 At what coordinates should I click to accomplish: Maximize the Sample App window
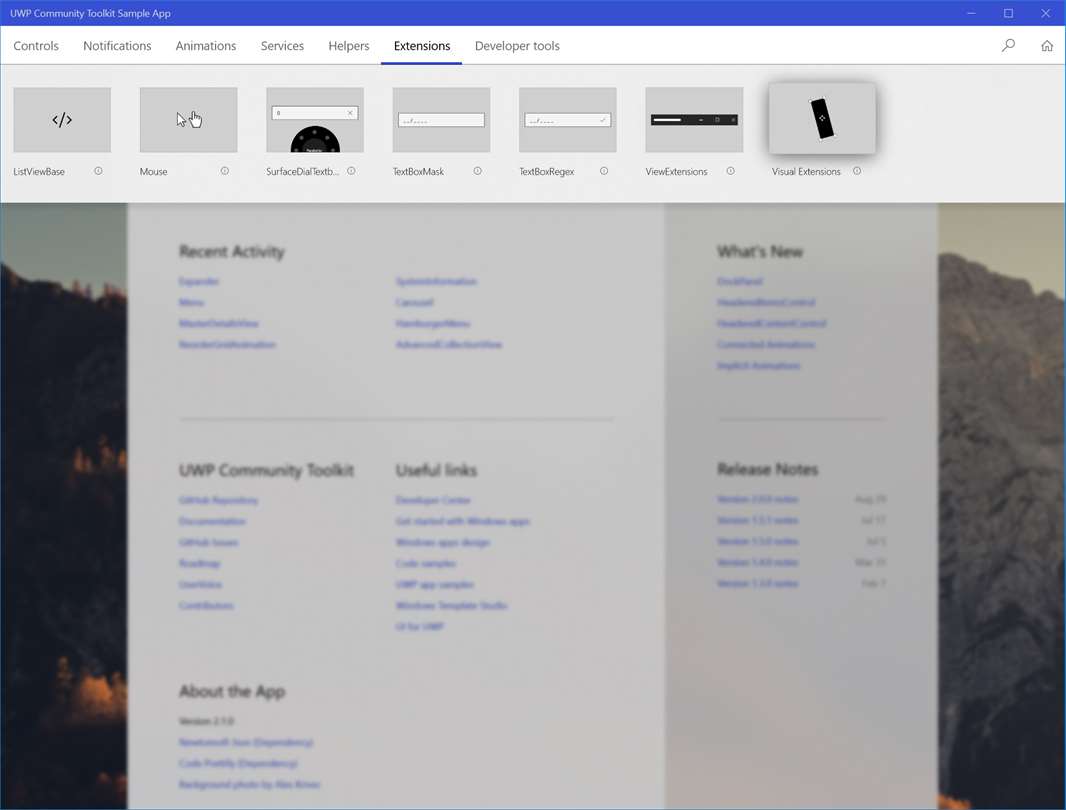point(1008,13)
